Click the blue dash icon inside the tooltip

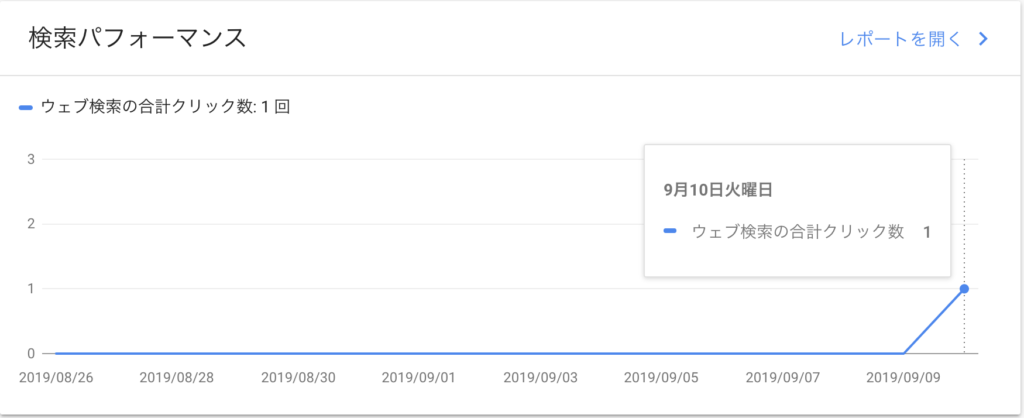tap(669, 231)
